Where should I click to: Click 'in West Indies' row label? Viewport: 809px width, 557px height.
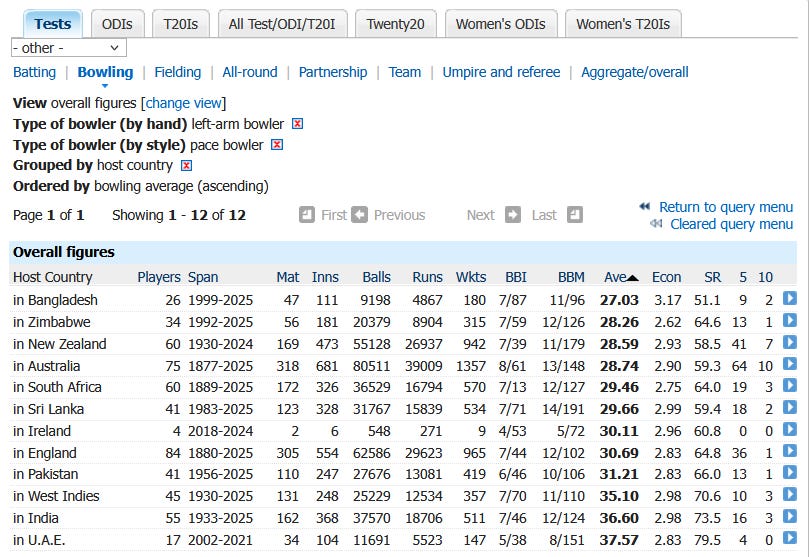click(56, 496)
